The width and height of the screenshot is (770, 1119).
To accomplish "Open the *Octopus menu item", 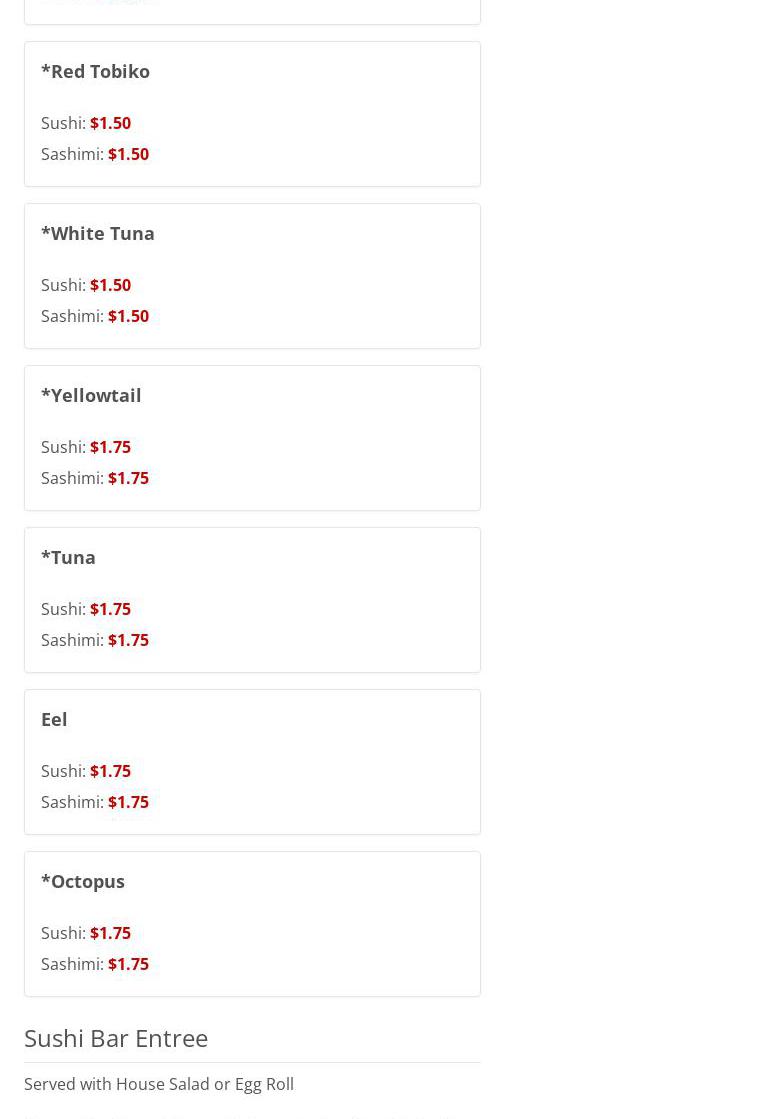I will (83, 881).
